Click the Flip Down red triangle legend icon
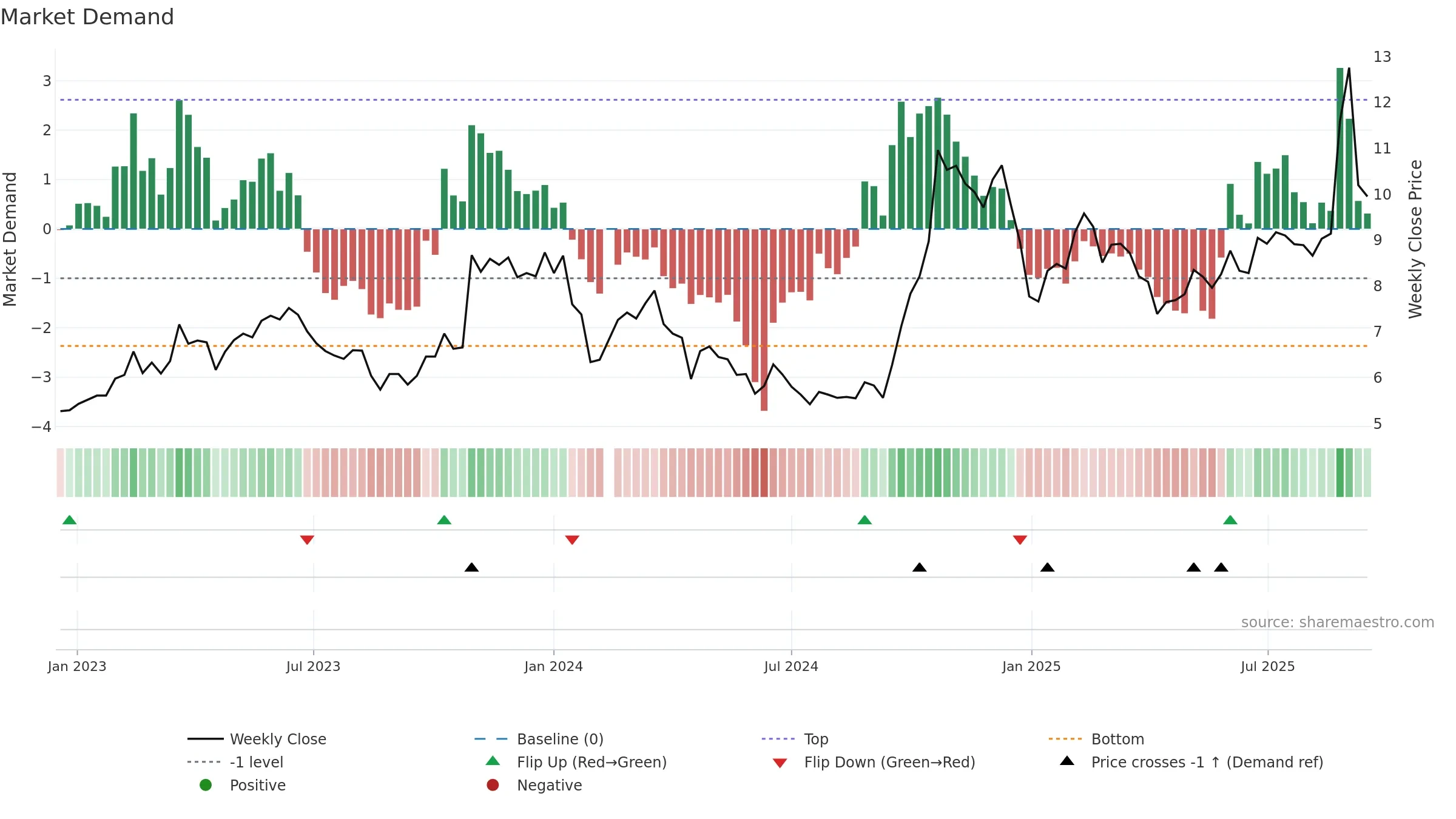 [x=780, y=763]
